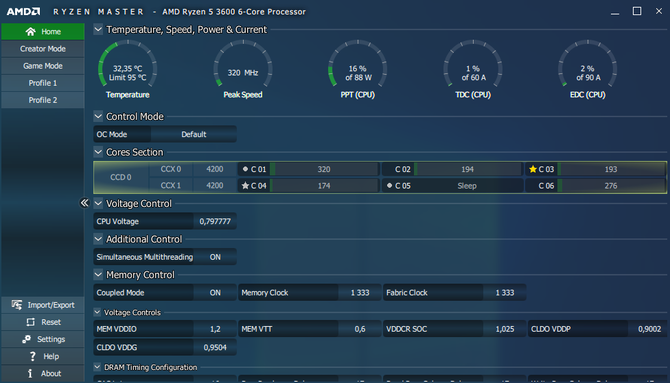Open Settings from sidebar

pyautogui.click(x=43, y=339)
